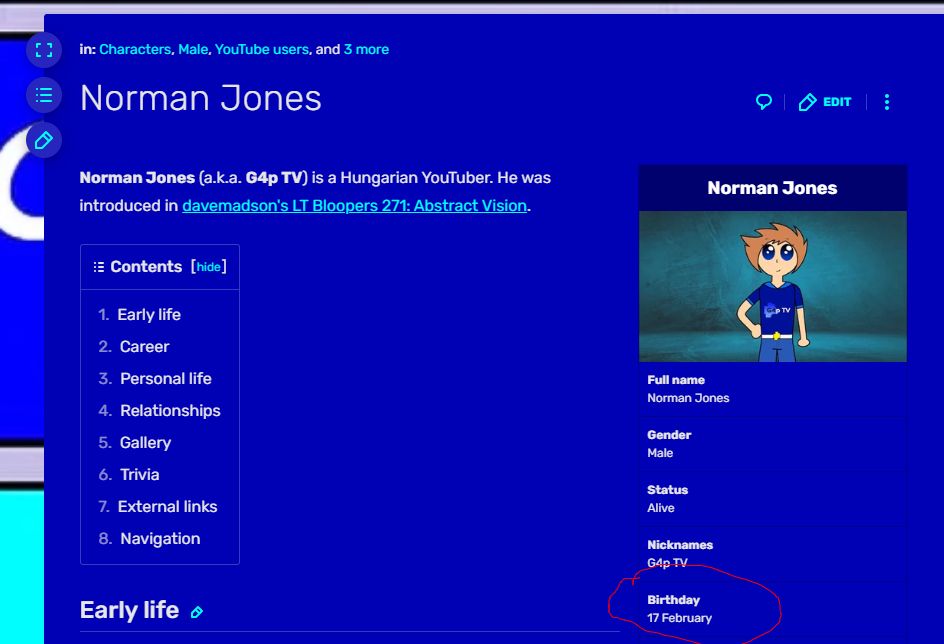The height and width of the screenshot is (644, 944).
Task: Click the EDIT button beside title
Action: click(825, 102)
